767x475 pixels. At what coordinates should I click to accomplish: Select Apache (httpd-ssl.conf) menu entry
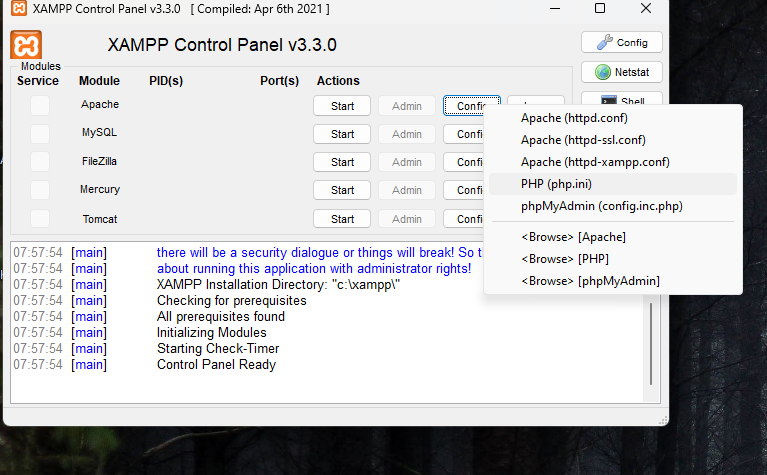coord(612,140)
